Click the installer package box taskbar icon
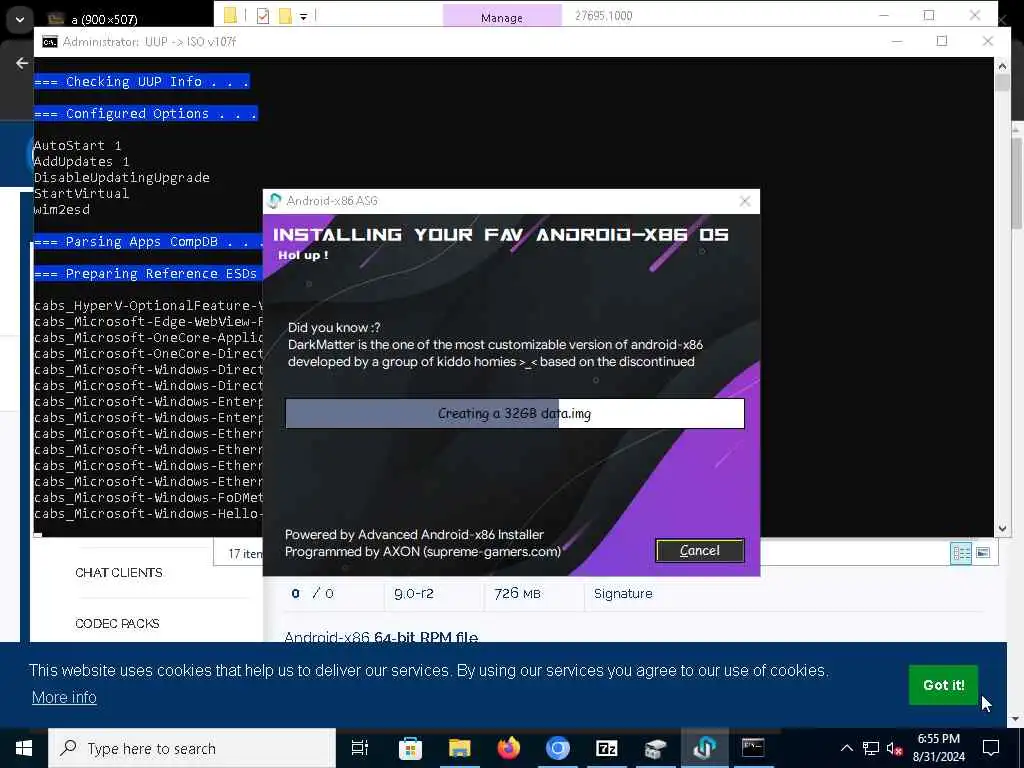The width and height of the screenshot is (1024, 768). point(655,748)
